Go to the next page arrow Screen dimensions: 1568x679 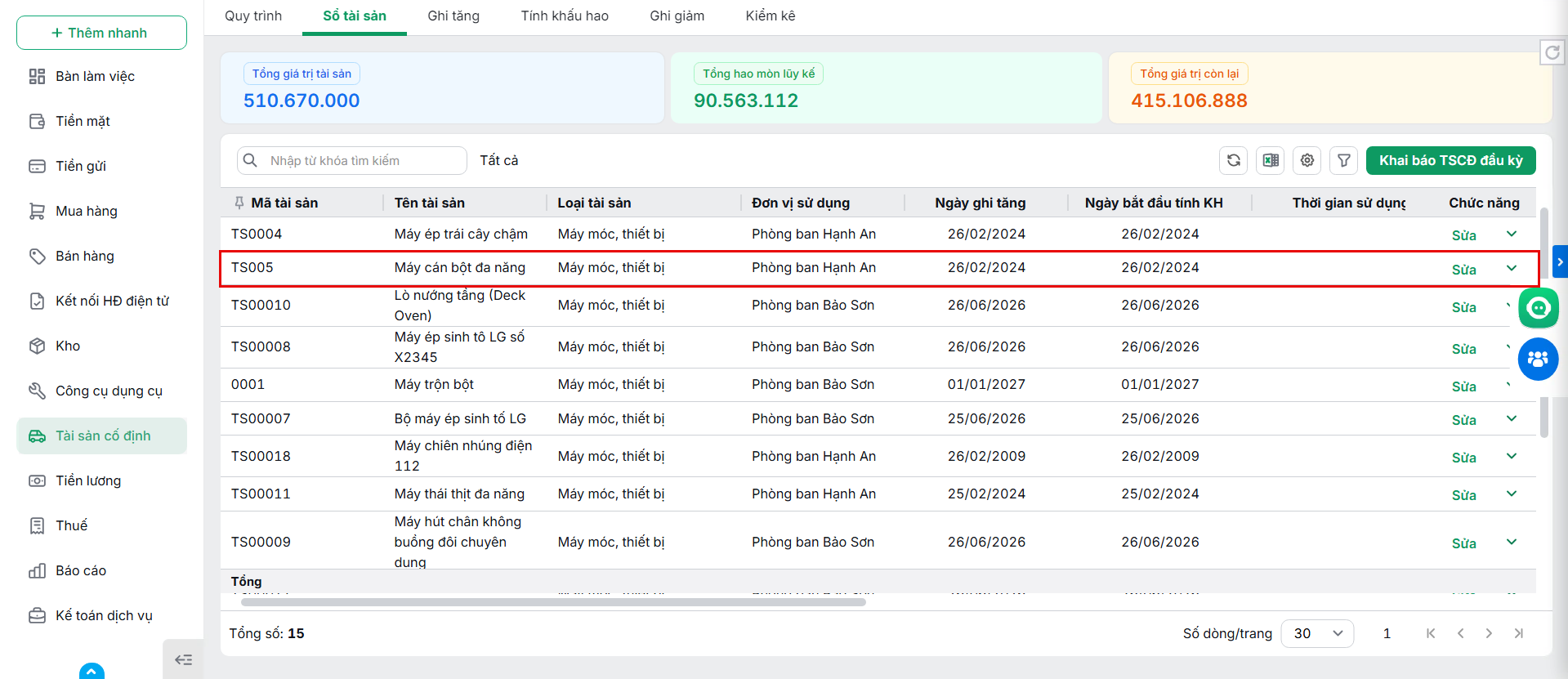(1489, 633)
